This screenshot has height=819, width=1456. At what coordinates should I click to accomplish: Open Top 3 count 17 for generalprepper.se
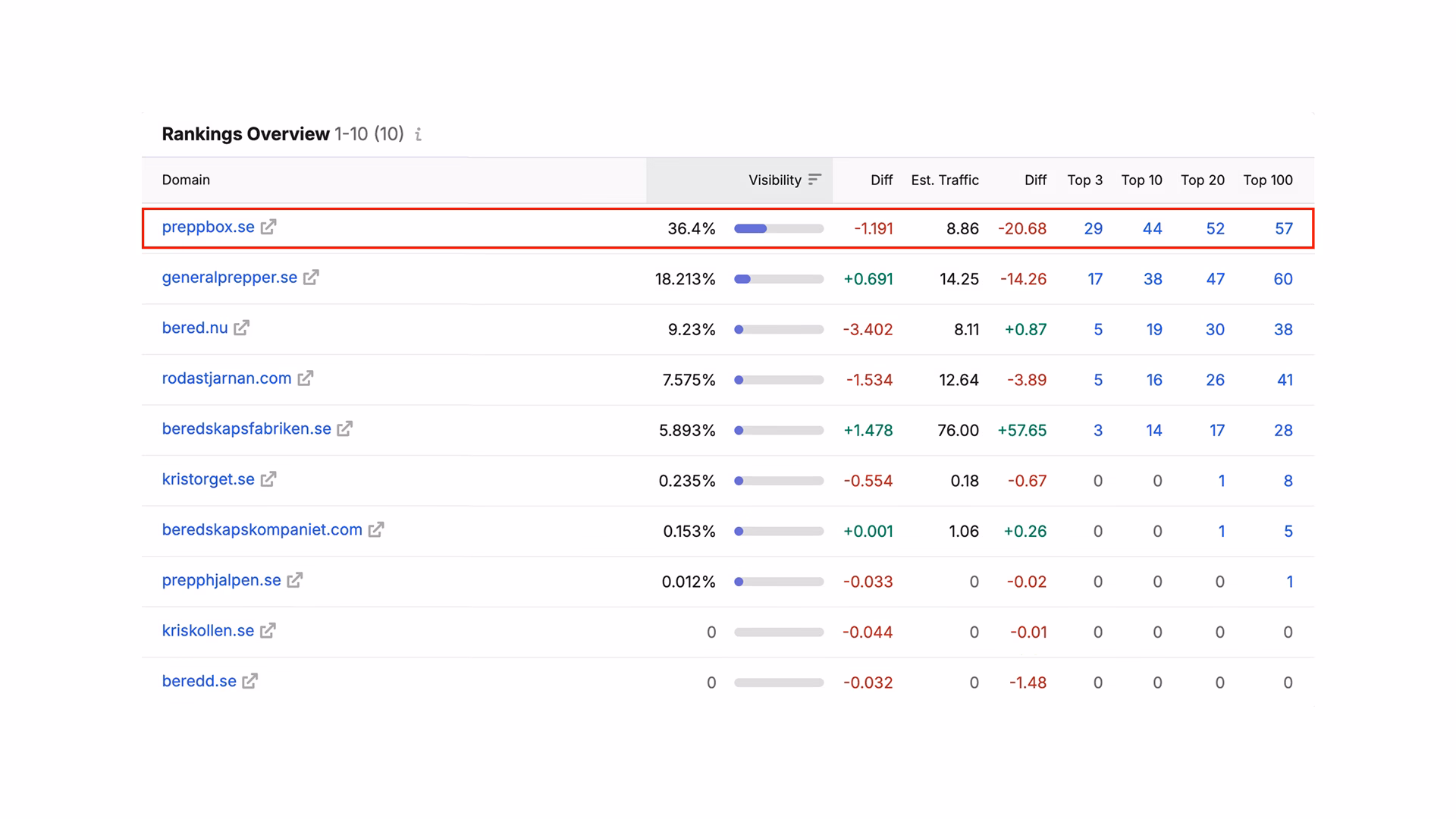(1094, 279)
